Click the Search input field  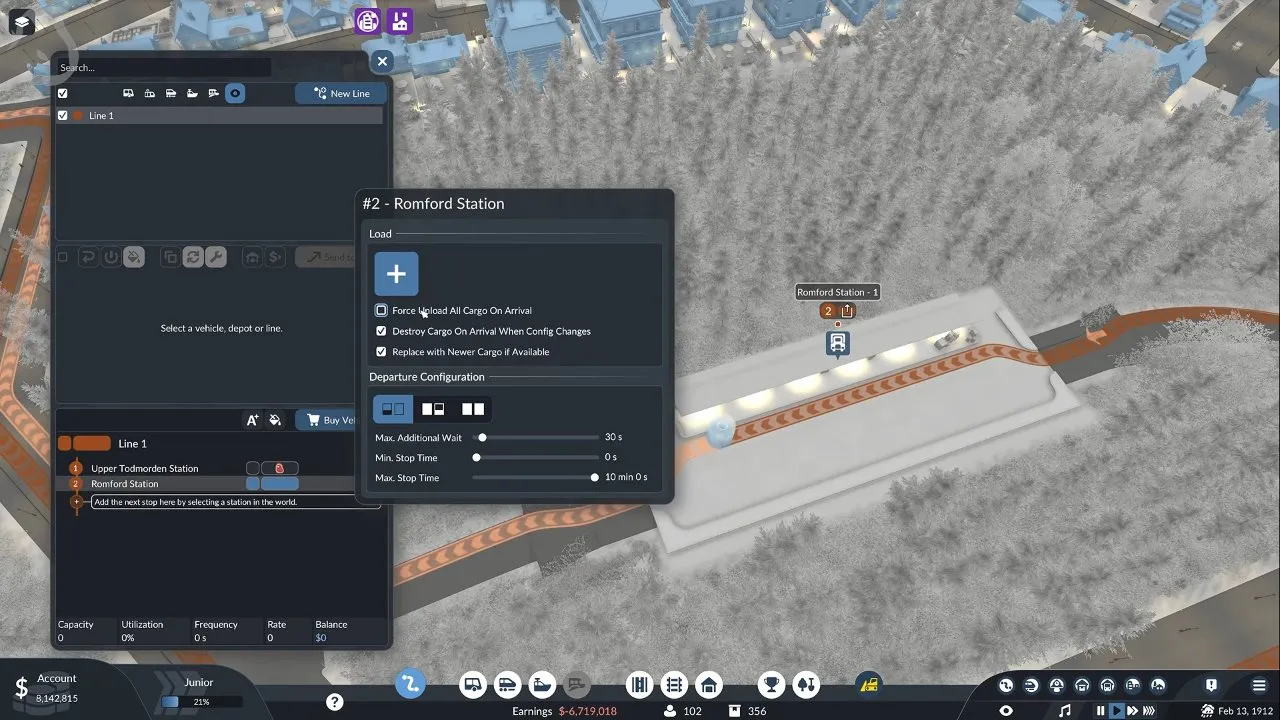click(163, 68)
